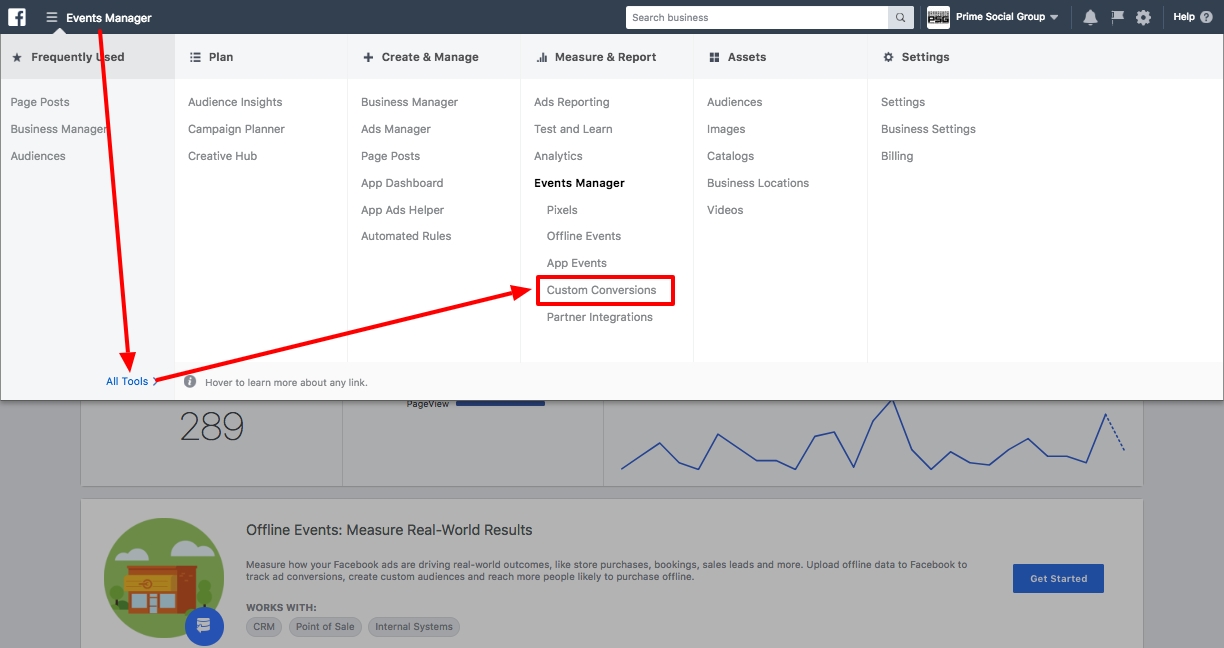
Task: Go to Ads Manager
Action: (396, 129)
